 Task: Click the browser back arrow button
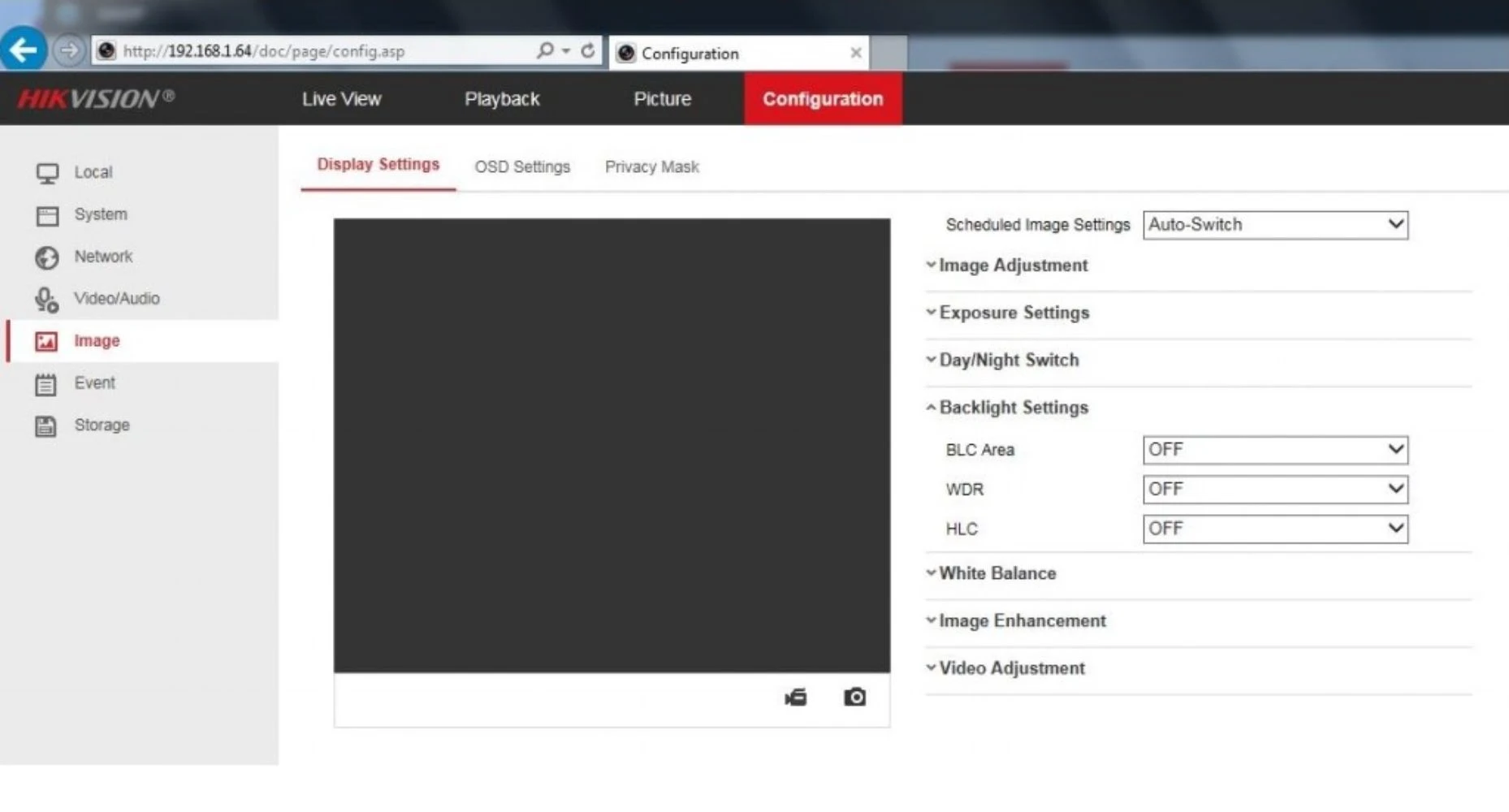point(24,50)
